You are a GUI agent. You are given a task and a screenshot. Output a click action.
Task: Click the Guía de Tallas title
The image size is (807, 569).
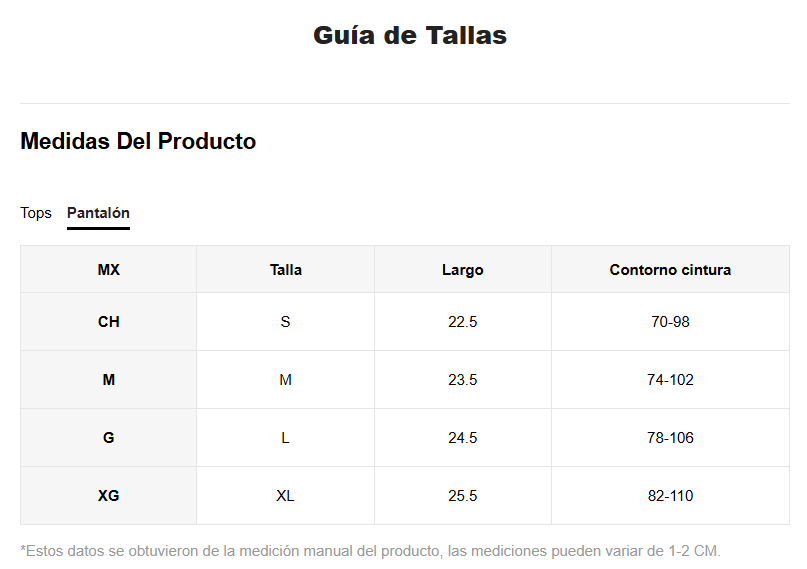pyautogui.click(x=410, y=35)
